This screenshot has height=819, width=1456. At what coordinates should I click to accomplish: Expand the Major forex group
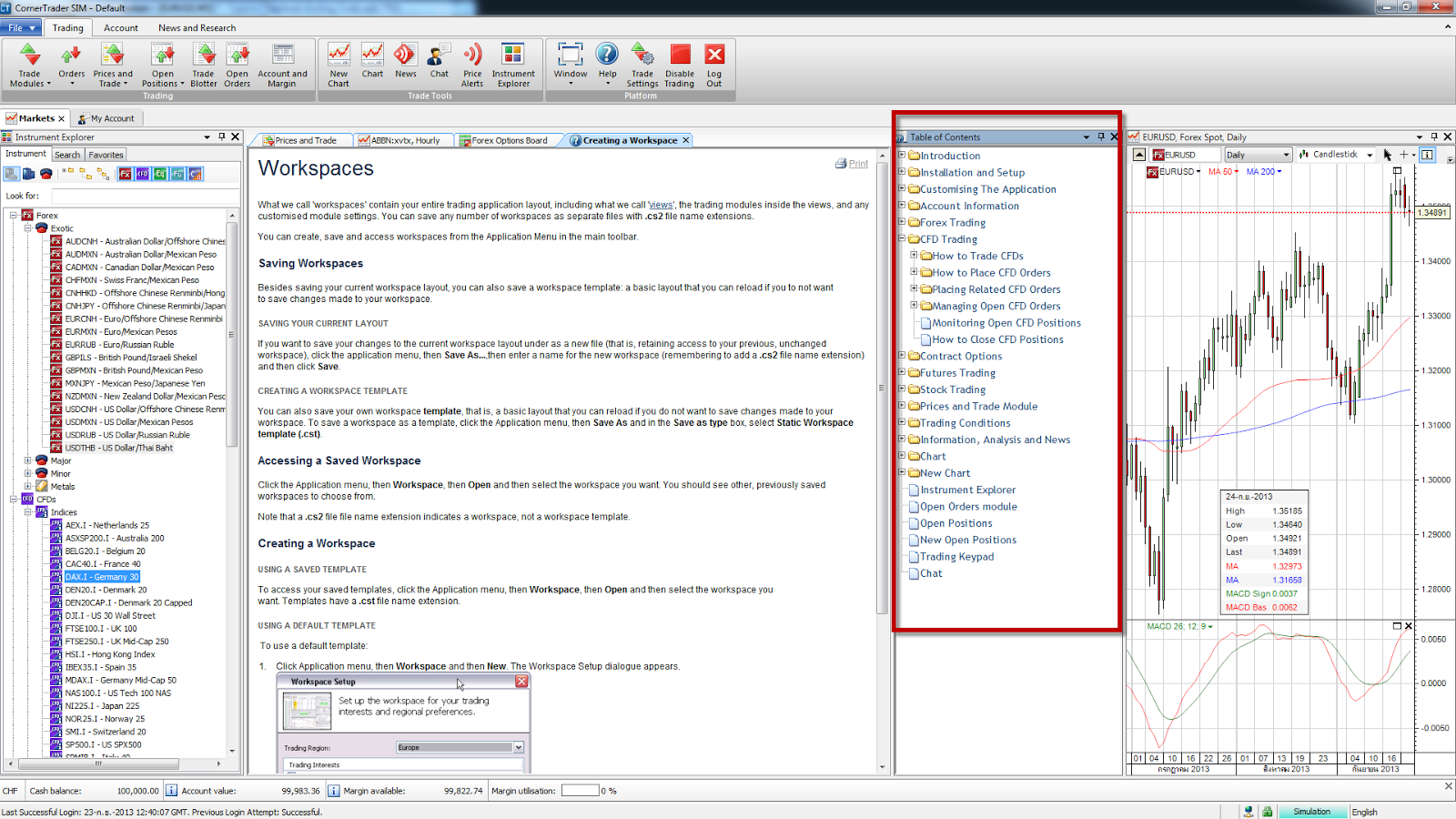27,460
